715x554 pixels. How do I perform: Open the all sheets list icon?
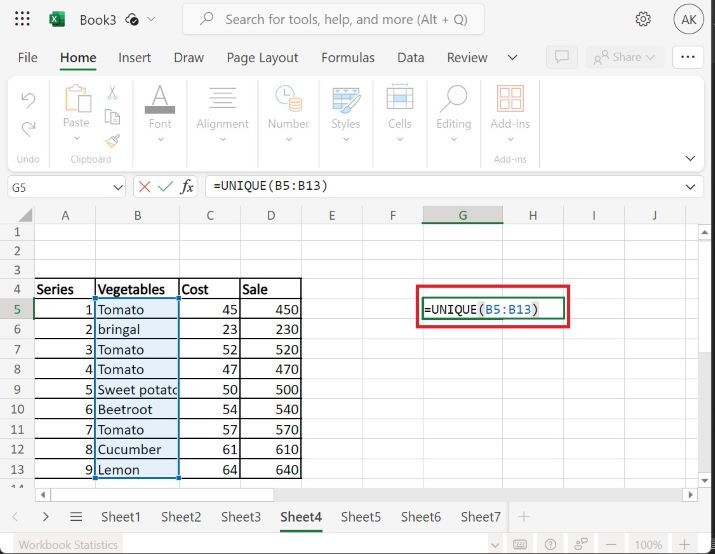coord(76,517)
